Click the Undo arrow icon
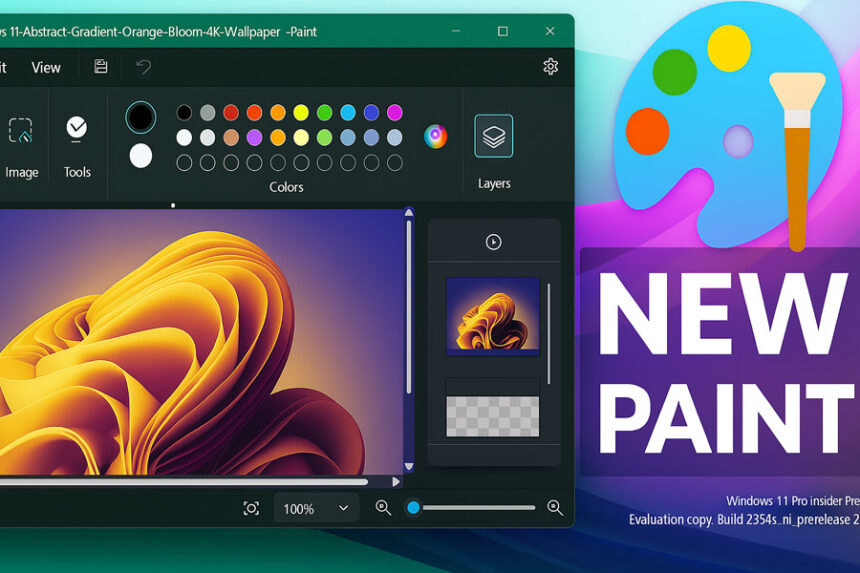 tap(144, 67)
